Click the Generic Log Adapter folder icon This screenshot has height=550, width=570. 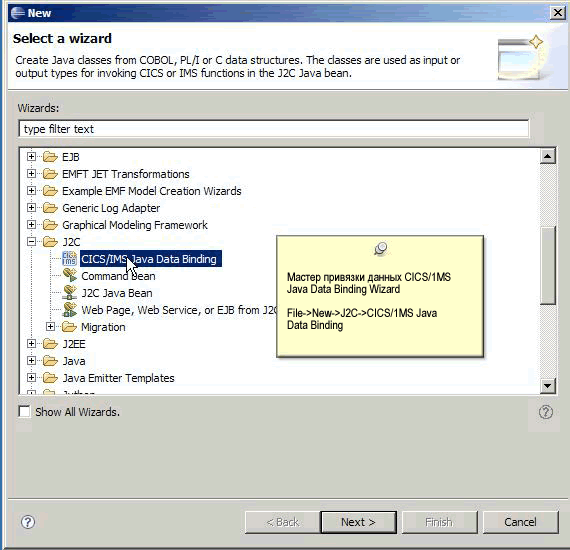point(50,208)
